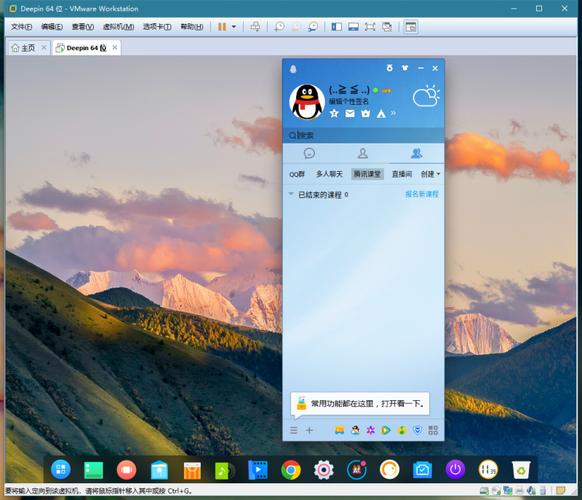Open Deepin Movie dock icon
This screenshot has height=500, width=582.
(x=258, y=470)
